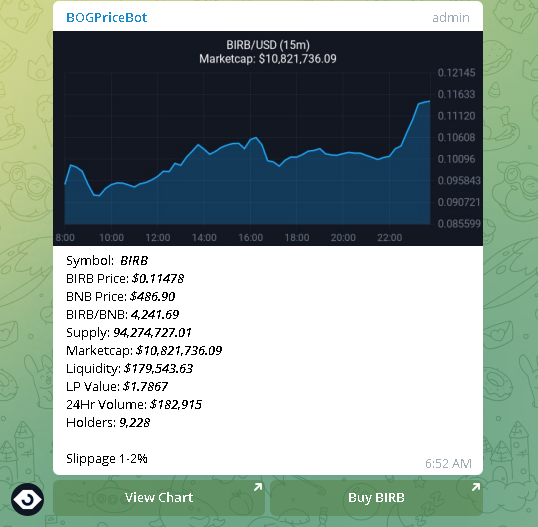This screenshot has width=538, height=527.
Task: Click the 6:52 AM message timestamp
Action: click(x=448, y=464)
